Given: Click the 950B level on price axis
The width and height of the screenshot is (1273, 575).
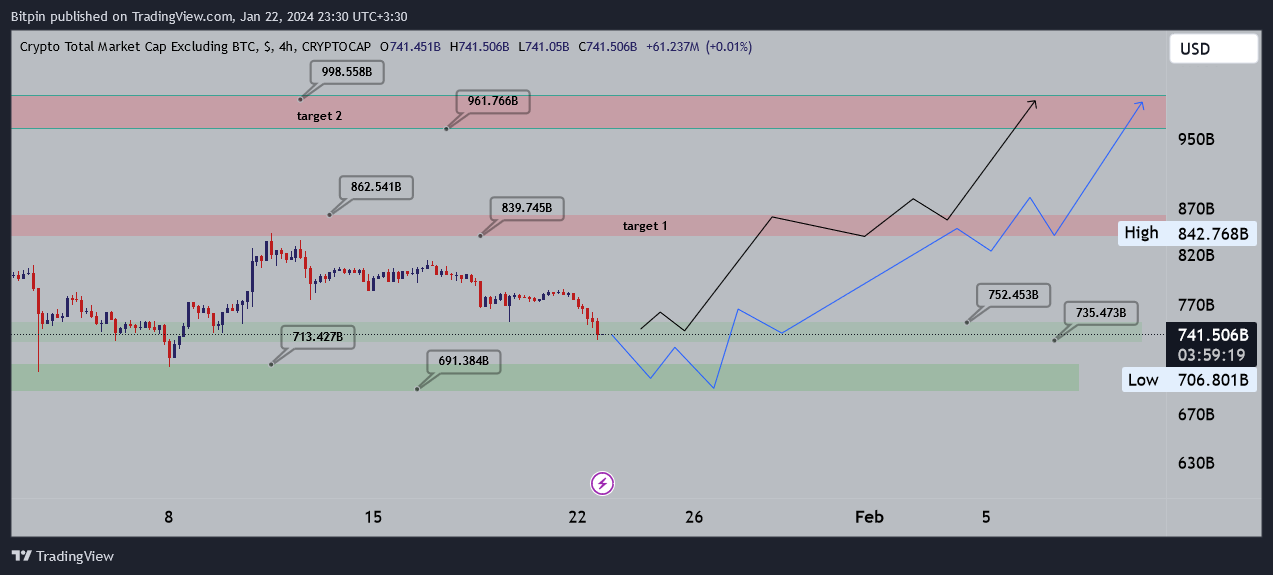Looking at the screenshot, I should coord(1196,138).
